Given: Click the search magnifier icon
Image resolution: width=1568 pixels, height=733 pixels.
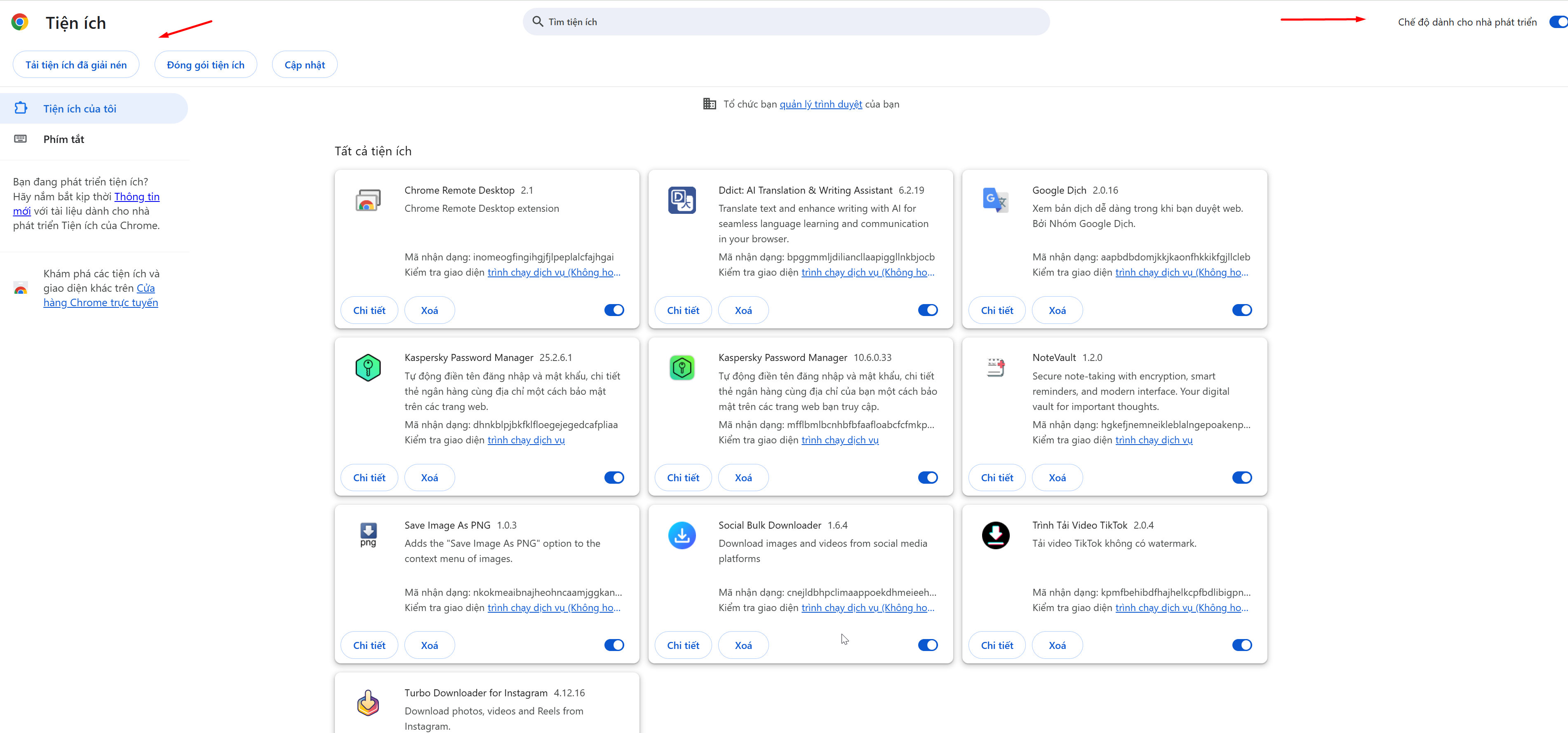Looking at the screenshot, I should click(538, 22).
